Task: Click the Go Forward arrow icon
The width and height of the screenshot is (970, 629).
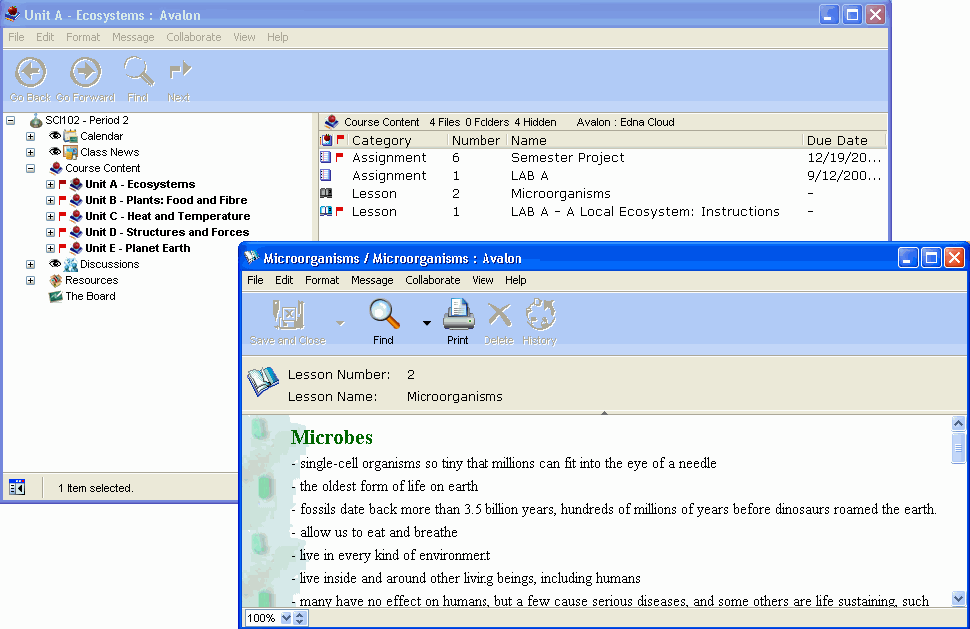Action: tap(85, 73)
